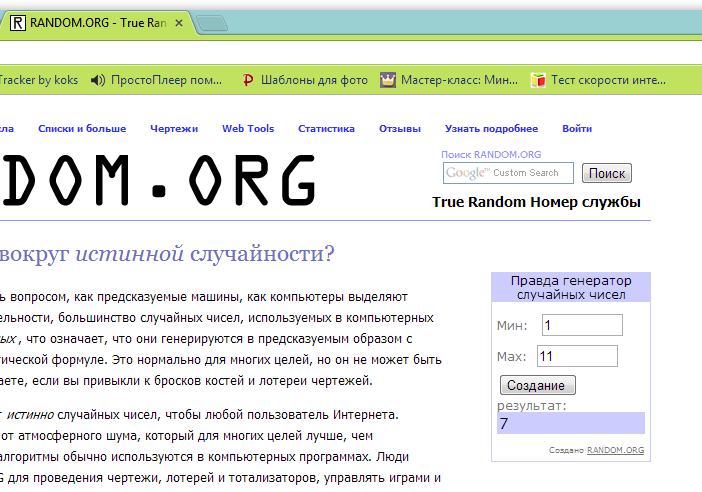Open a new browser tab

212,23
